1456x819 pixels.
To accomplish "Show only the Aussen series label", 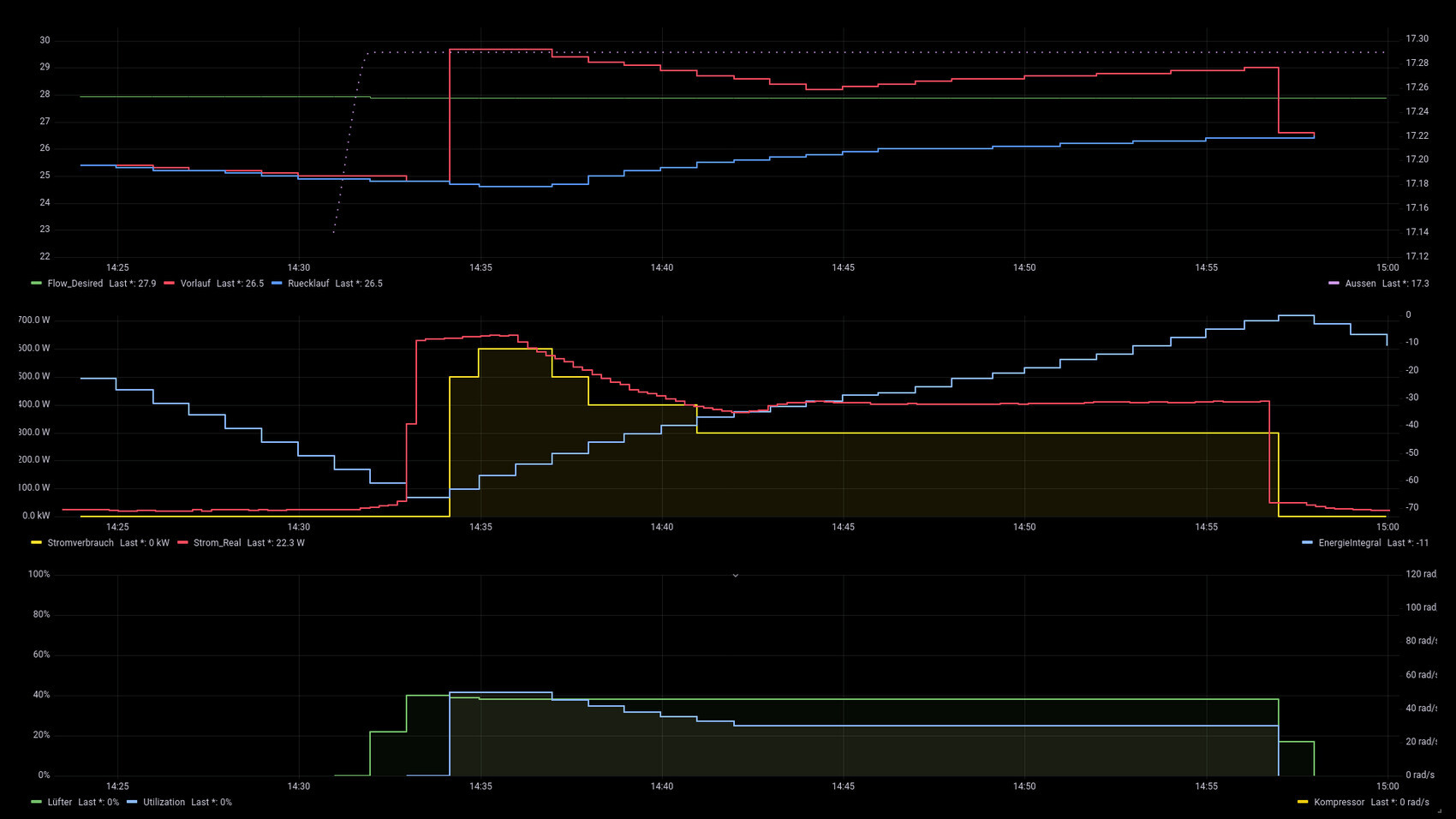I will pos(1360,284).
